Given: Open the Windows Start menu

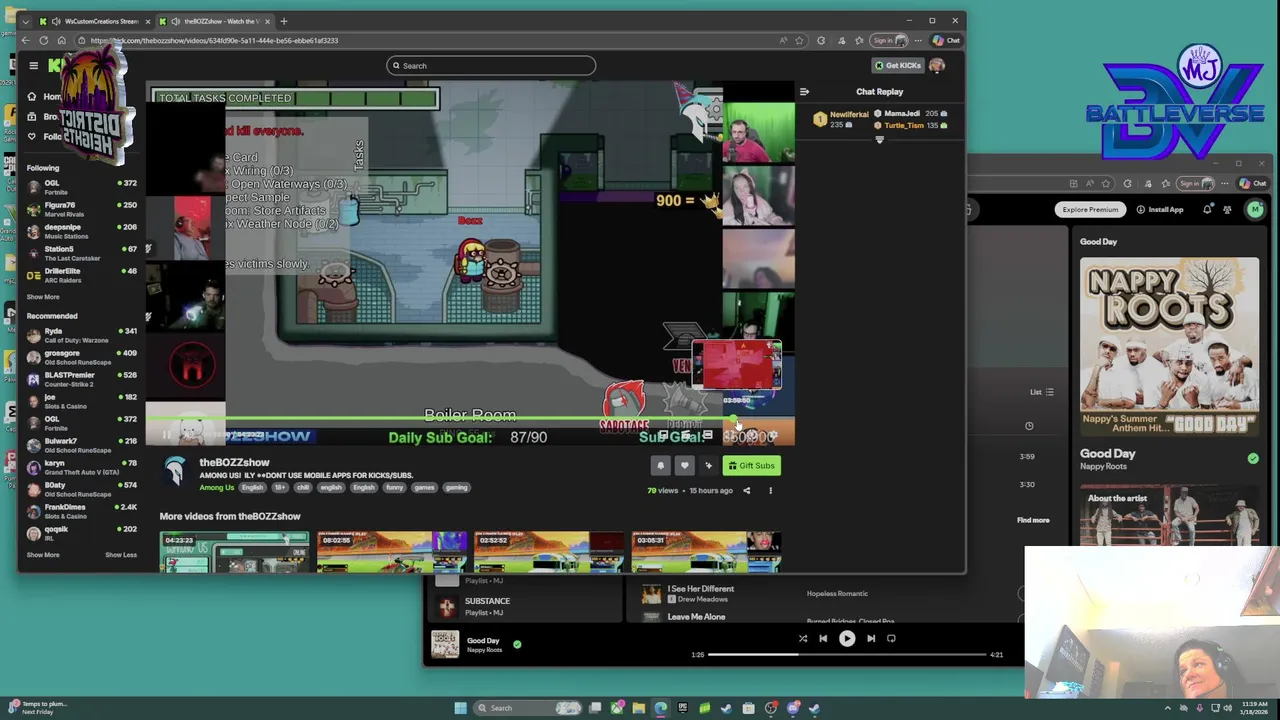Looking at the screenshot, I should [460, 708].
